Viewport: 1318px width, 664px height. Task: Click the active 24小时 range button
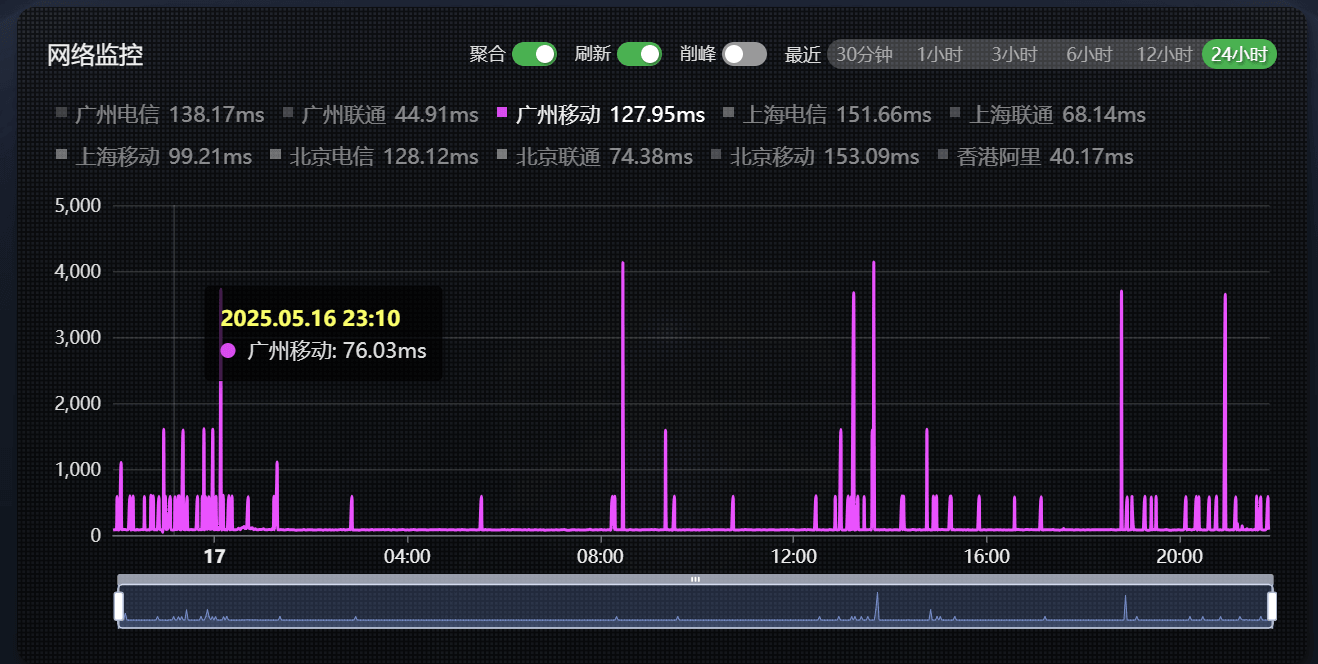1239,54
